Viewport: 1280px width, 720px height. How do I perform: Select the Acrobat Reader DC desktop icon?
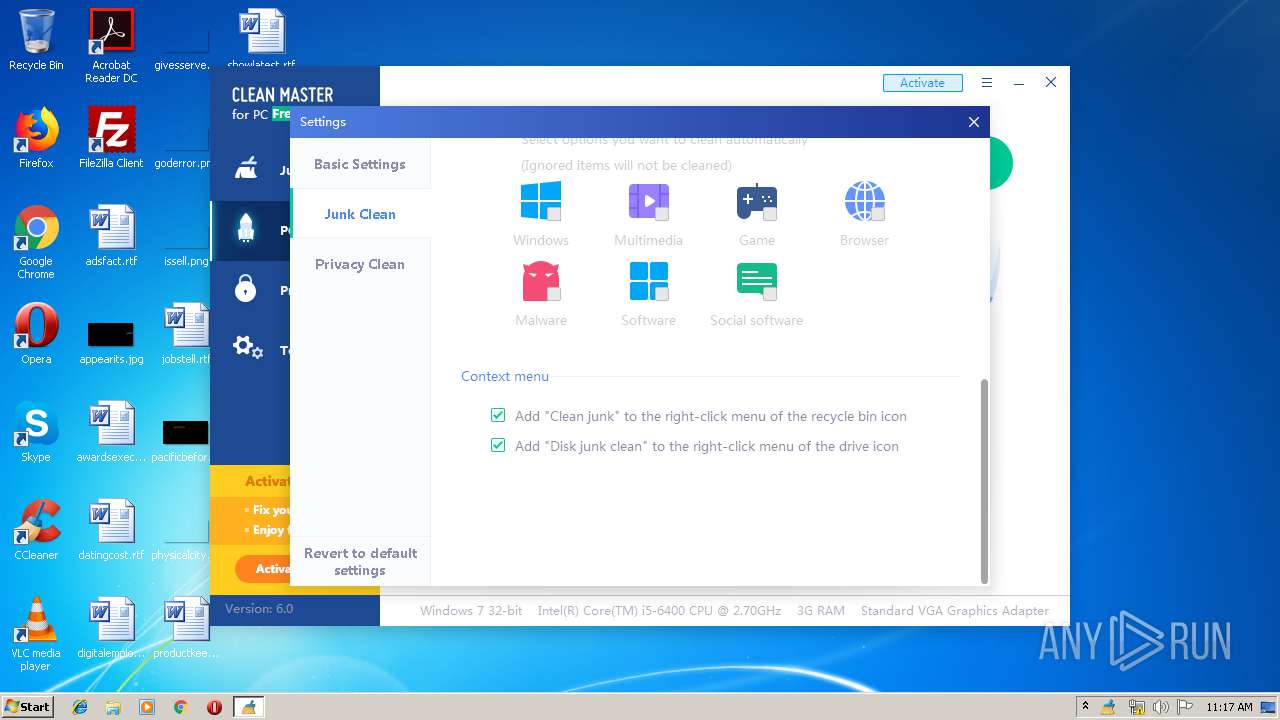(x=111, y=46)
